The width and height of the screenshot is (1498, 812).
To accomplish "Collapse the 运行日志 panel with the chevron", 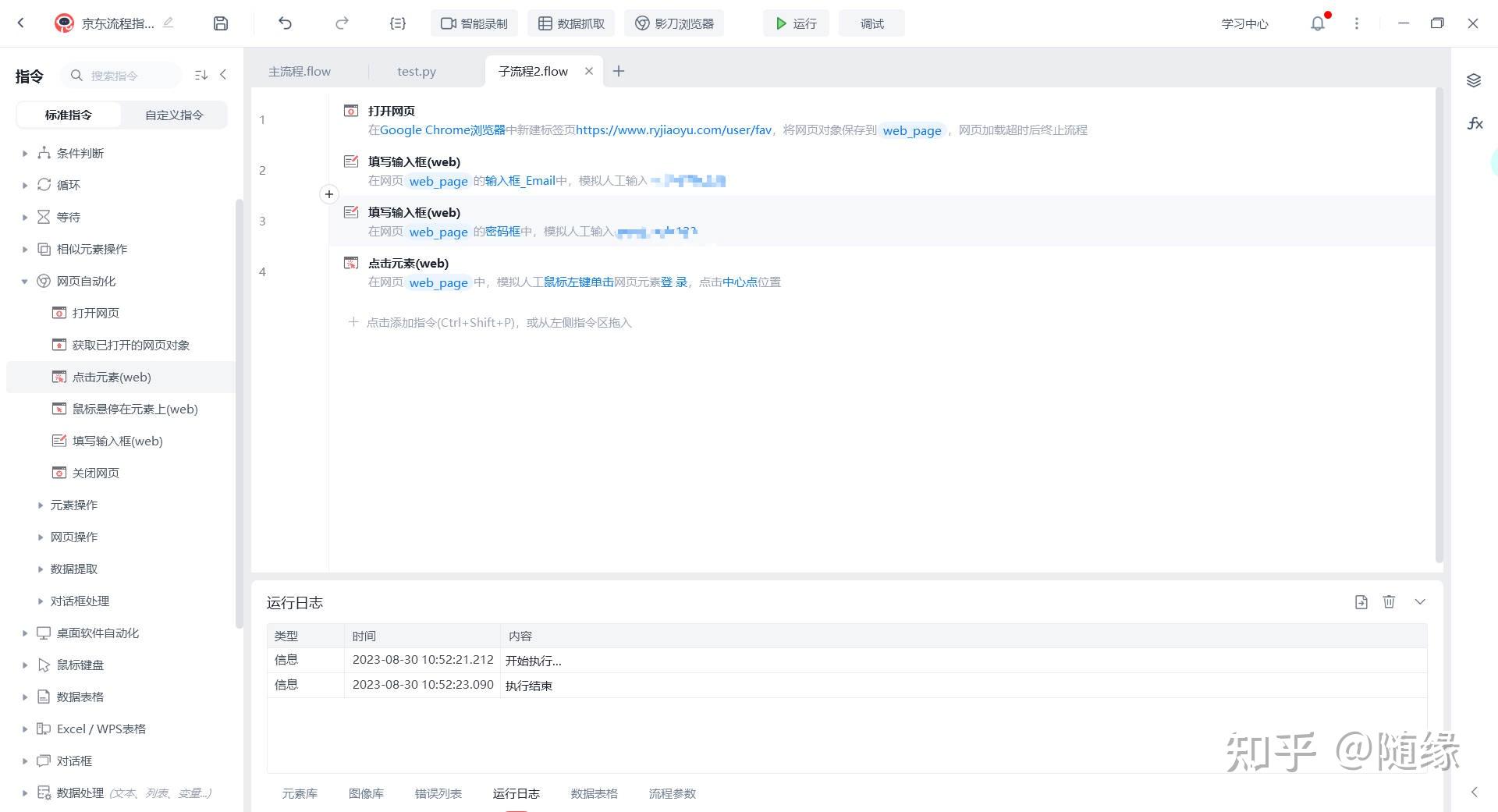I will [1420, 601].
